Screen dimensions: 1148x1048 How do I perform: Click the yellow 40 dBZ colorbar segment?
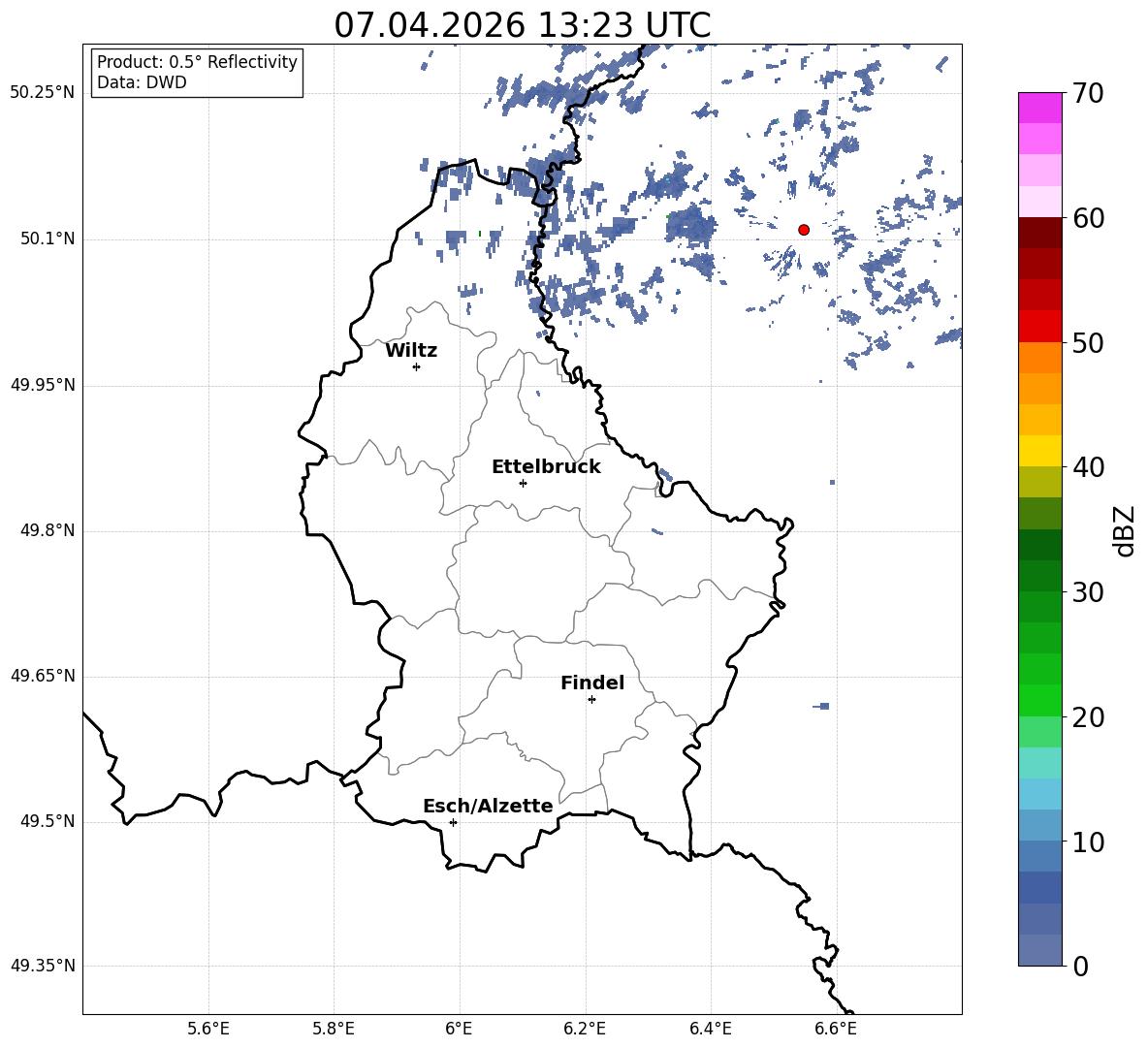[1039, 451]
